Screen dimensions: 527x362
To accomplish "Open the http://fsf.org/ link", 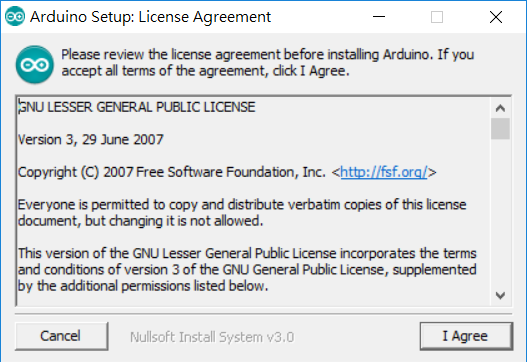I will coord(383,172).
